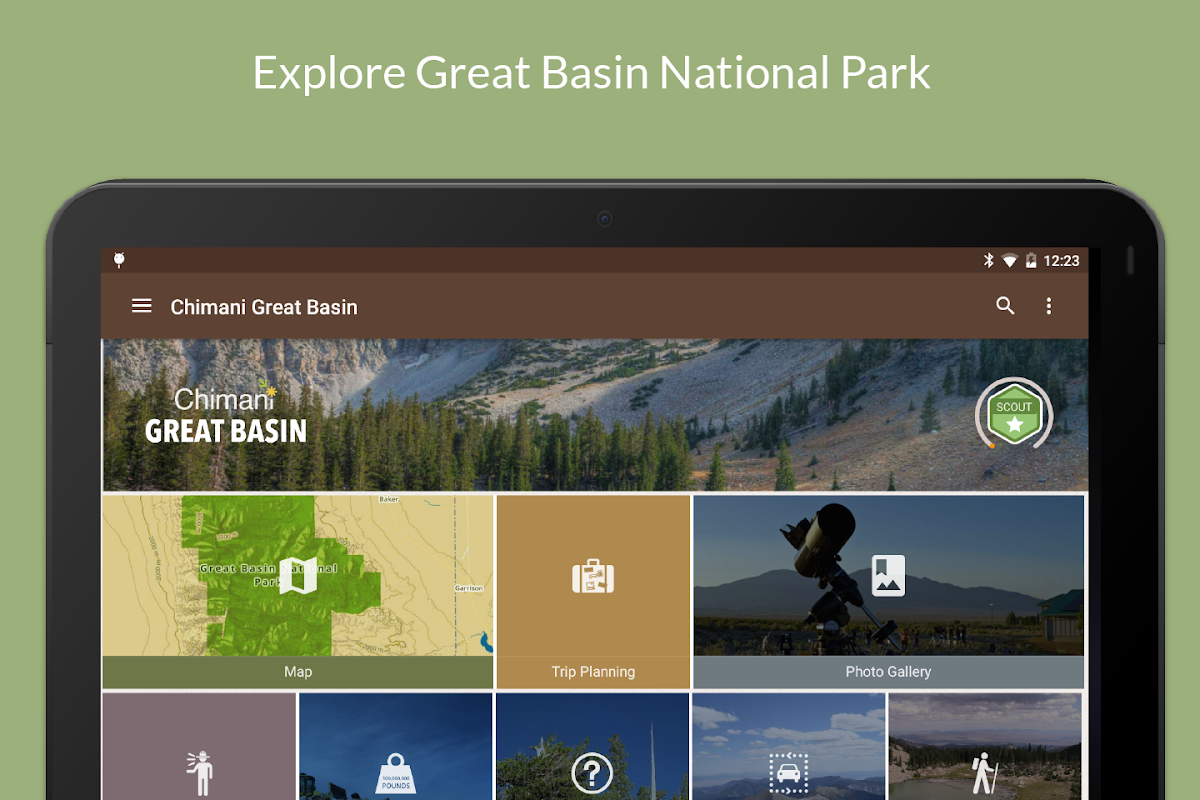Tap the Wi-Fi status bar icon
Viewport: 1200px width, 800px height.
(x=1010, y=261)
